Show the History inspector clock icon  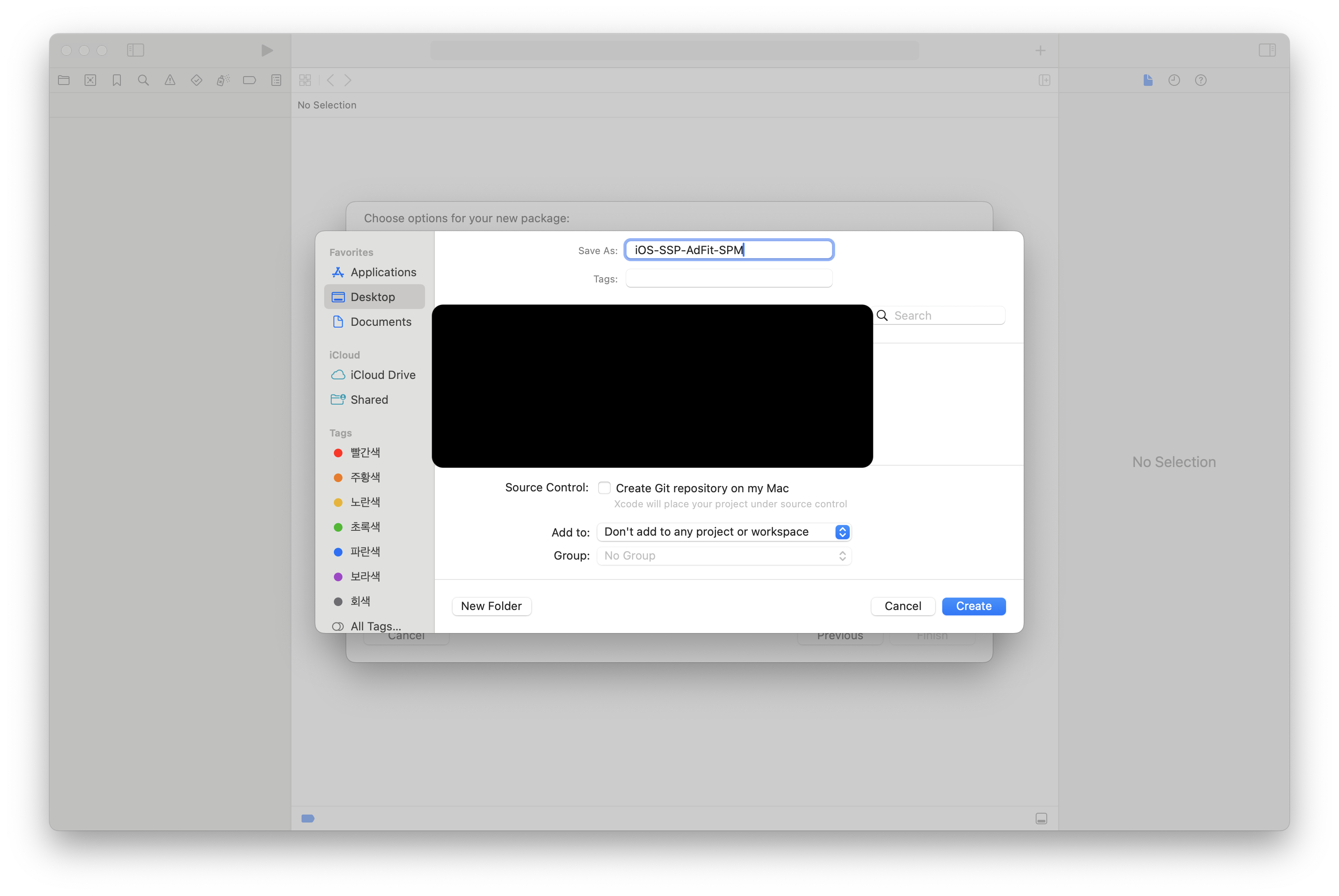coord(1174,81)
